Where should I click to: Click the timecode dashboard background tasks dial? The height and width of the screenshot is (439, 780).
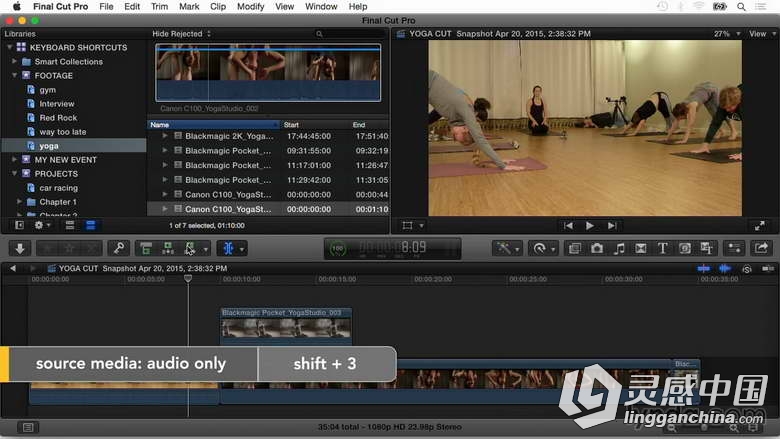(x=338, y=249)
